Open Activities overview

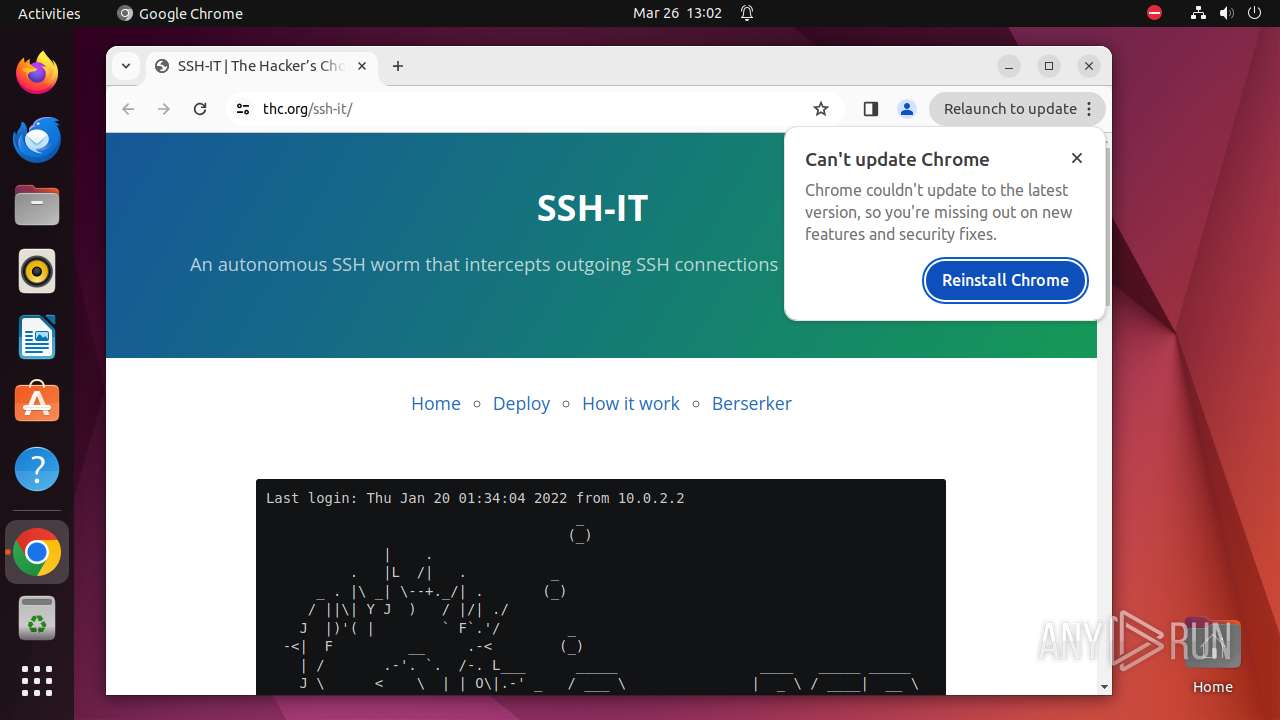click(x=49, y=13)
